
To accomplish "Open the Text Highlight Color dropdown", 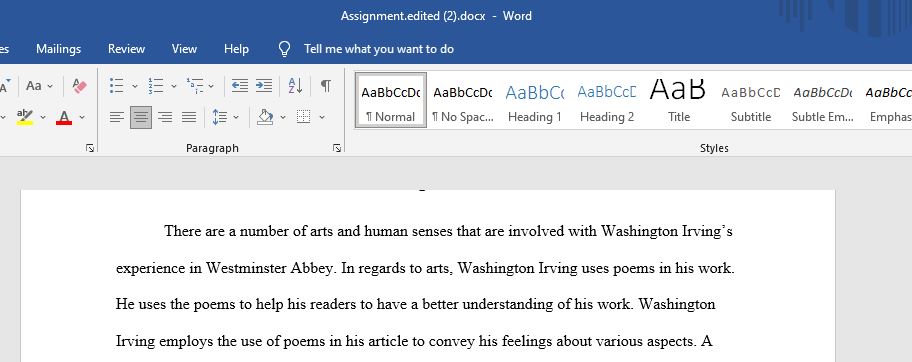I will (x=43, y=118).
